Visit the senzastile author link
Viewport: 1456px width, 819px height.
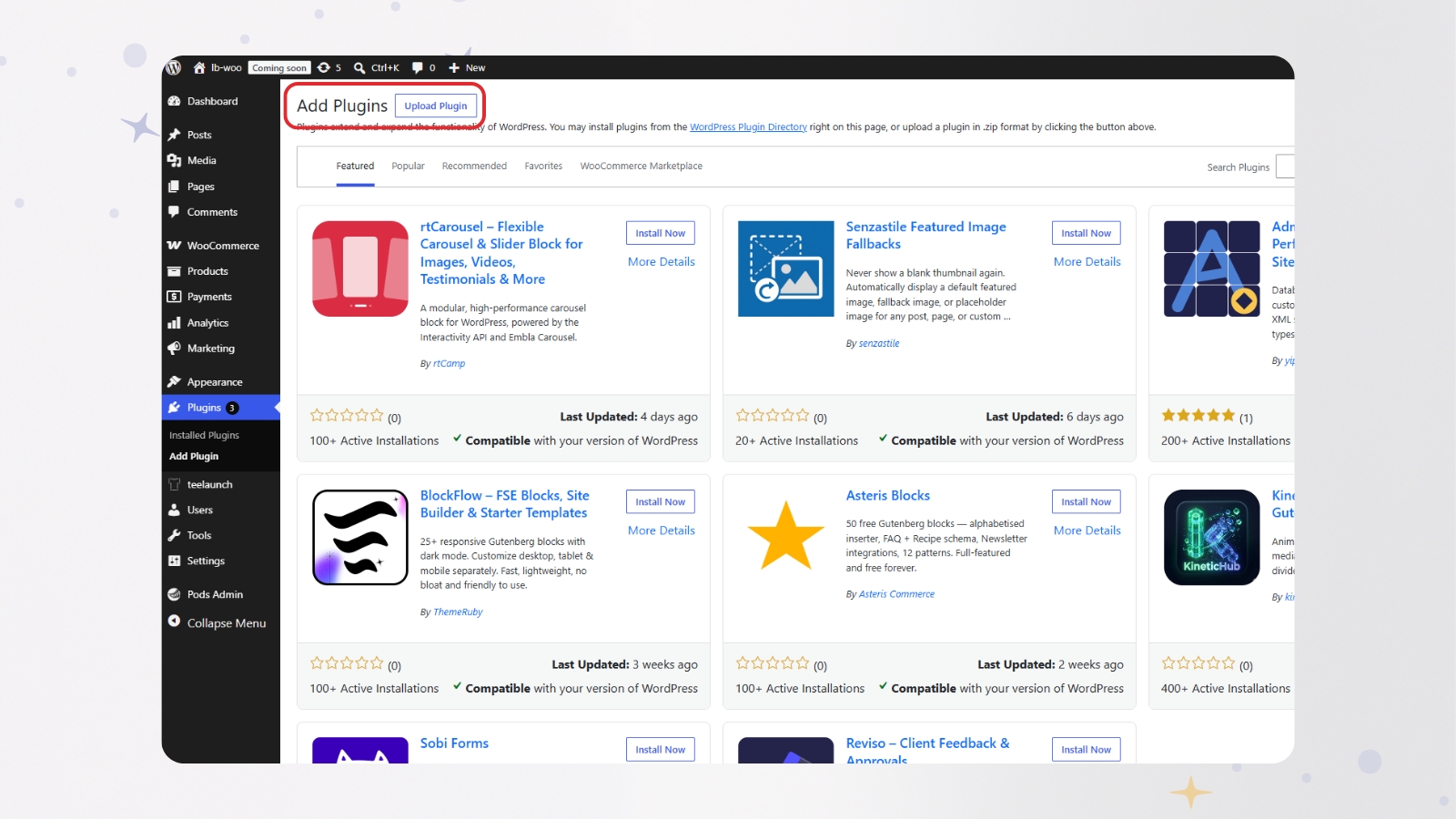(x=879, y=344)
